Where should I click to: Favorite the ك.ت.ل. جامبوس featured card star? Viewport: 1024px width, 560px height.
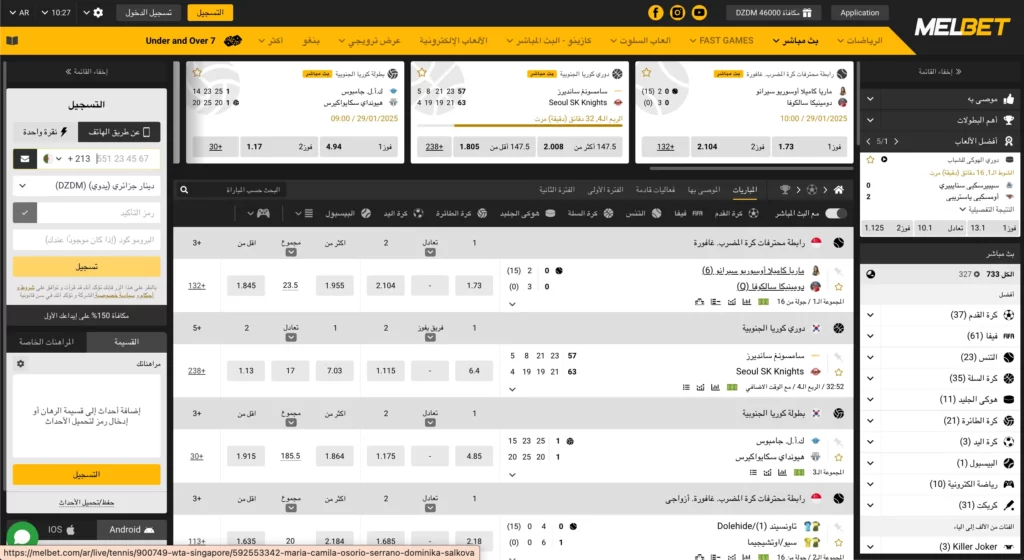197,72
